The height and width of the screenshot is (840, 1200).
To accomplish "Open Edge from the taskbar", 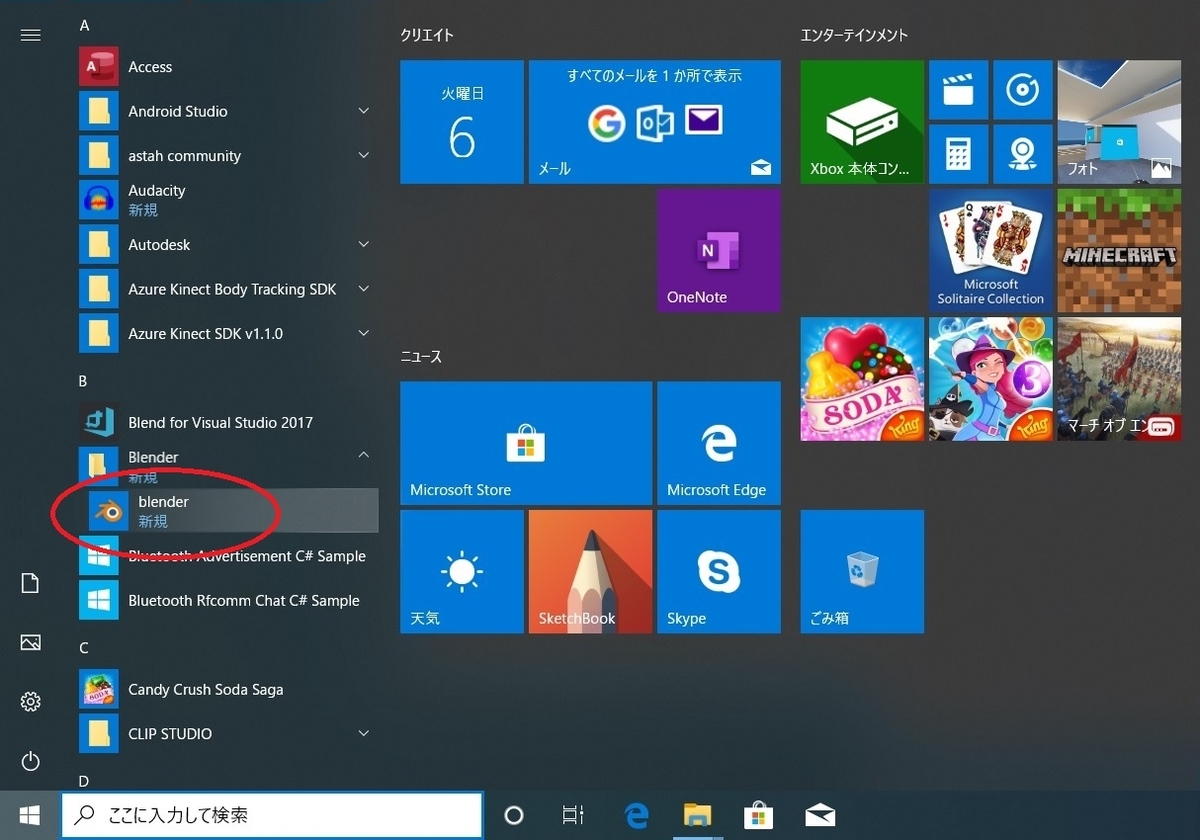I will [x=636, y=815].
